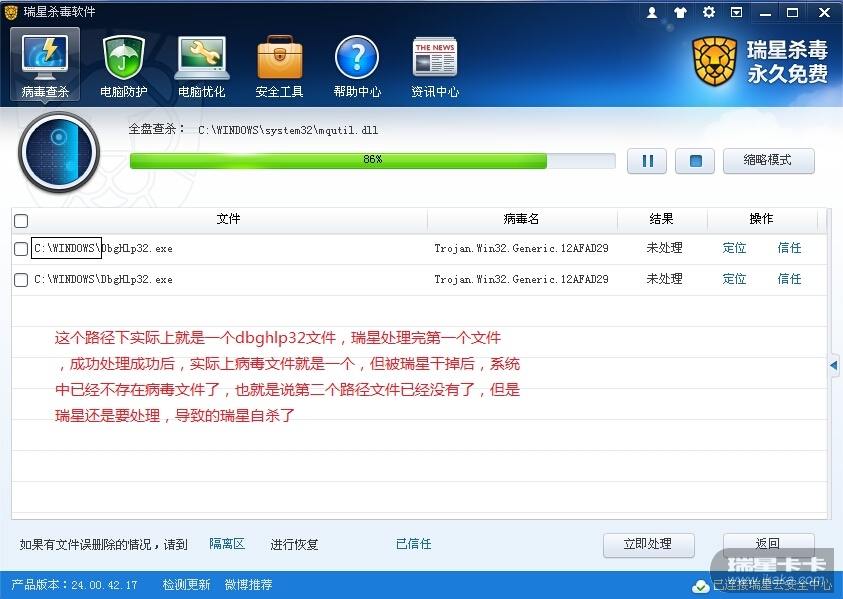The image size is (843, 599).
Task: Open the 资讯中心 news center tab
Action: tap(435, 66)
